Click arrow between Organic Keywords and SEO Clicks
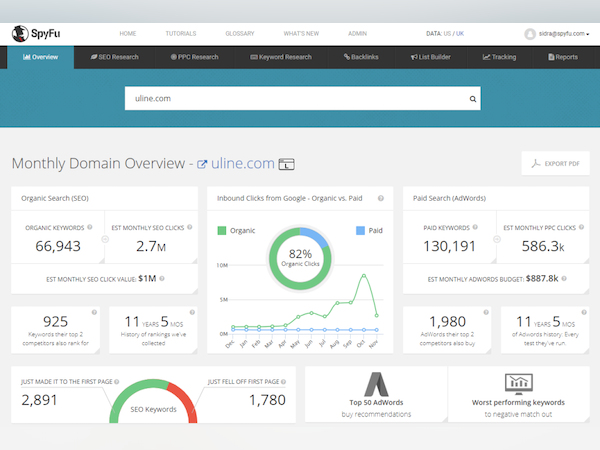Viewport: 600px width, 450px height. [105, 239]
